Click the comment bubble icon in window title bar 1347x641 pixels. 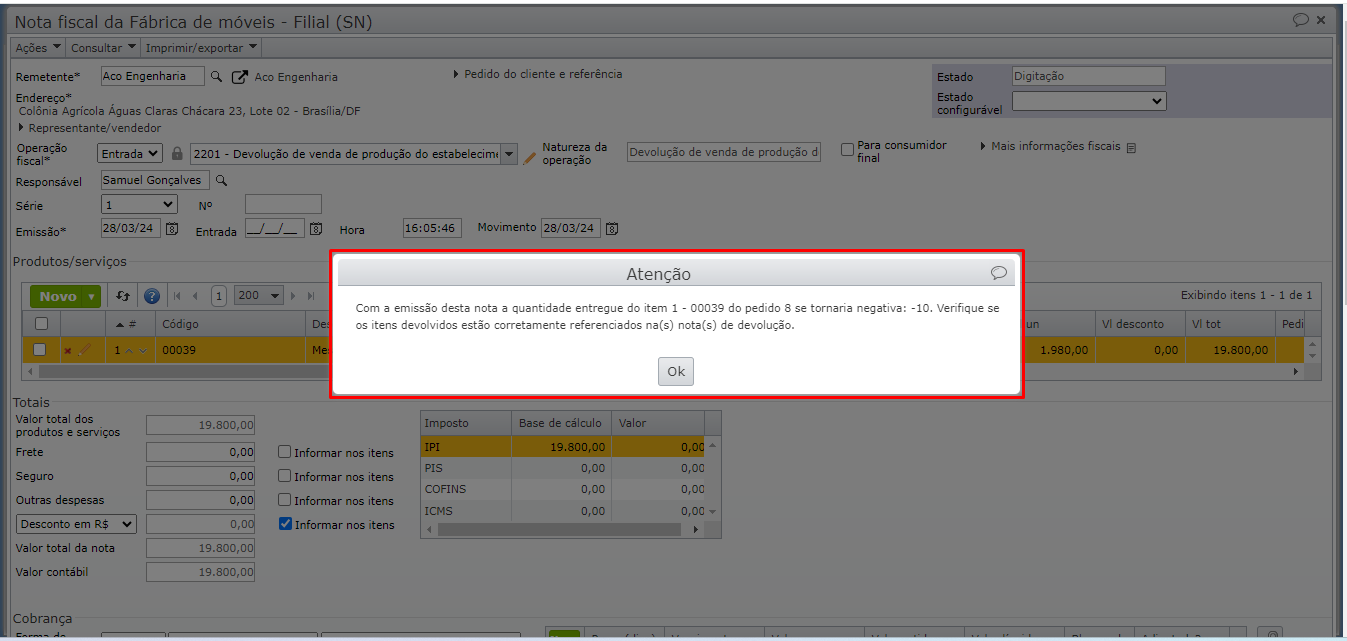[1301, 19]
